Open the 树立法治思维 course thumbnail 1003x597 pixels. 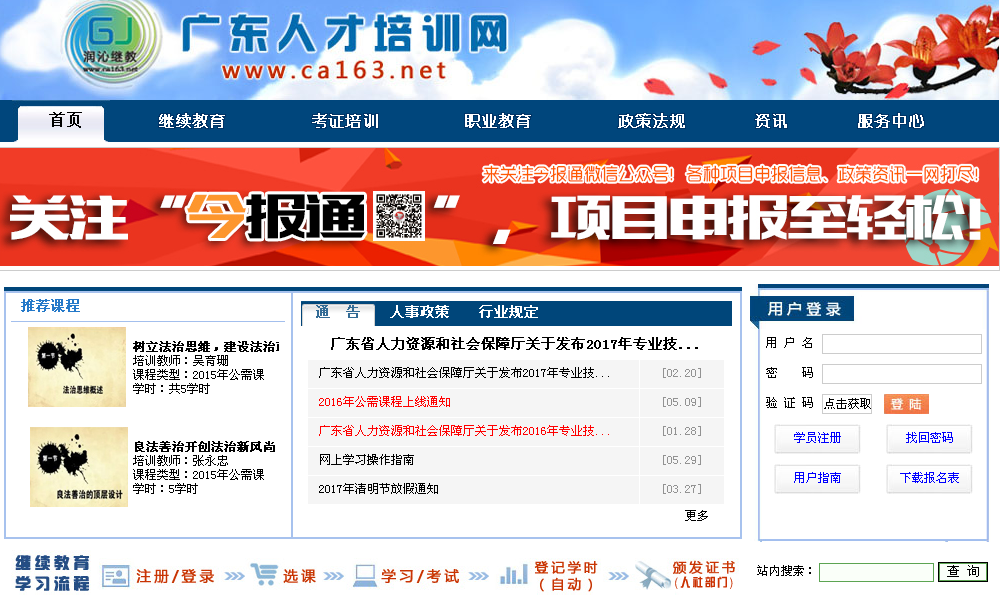pos(77,366)
